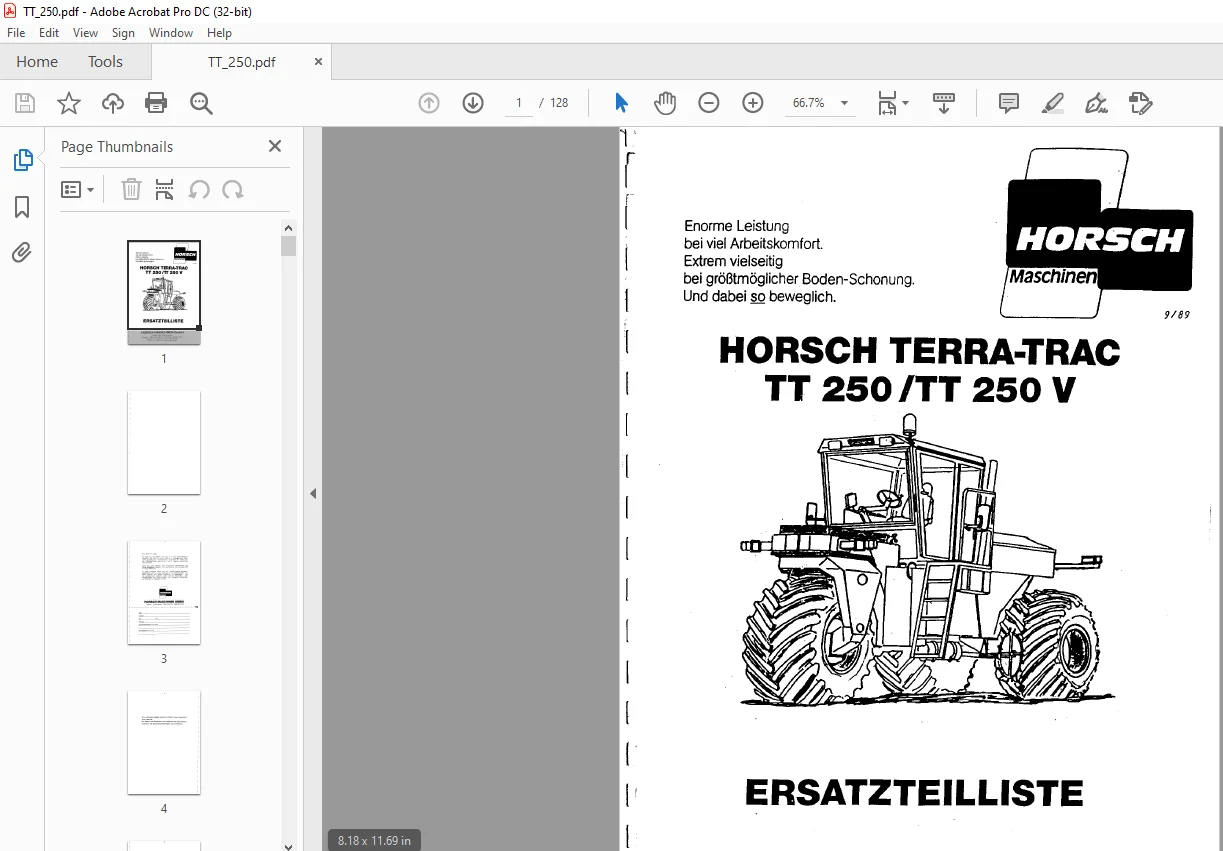Go to the previous page arrow
1223x851 pixels.
(x=429, y=103)
